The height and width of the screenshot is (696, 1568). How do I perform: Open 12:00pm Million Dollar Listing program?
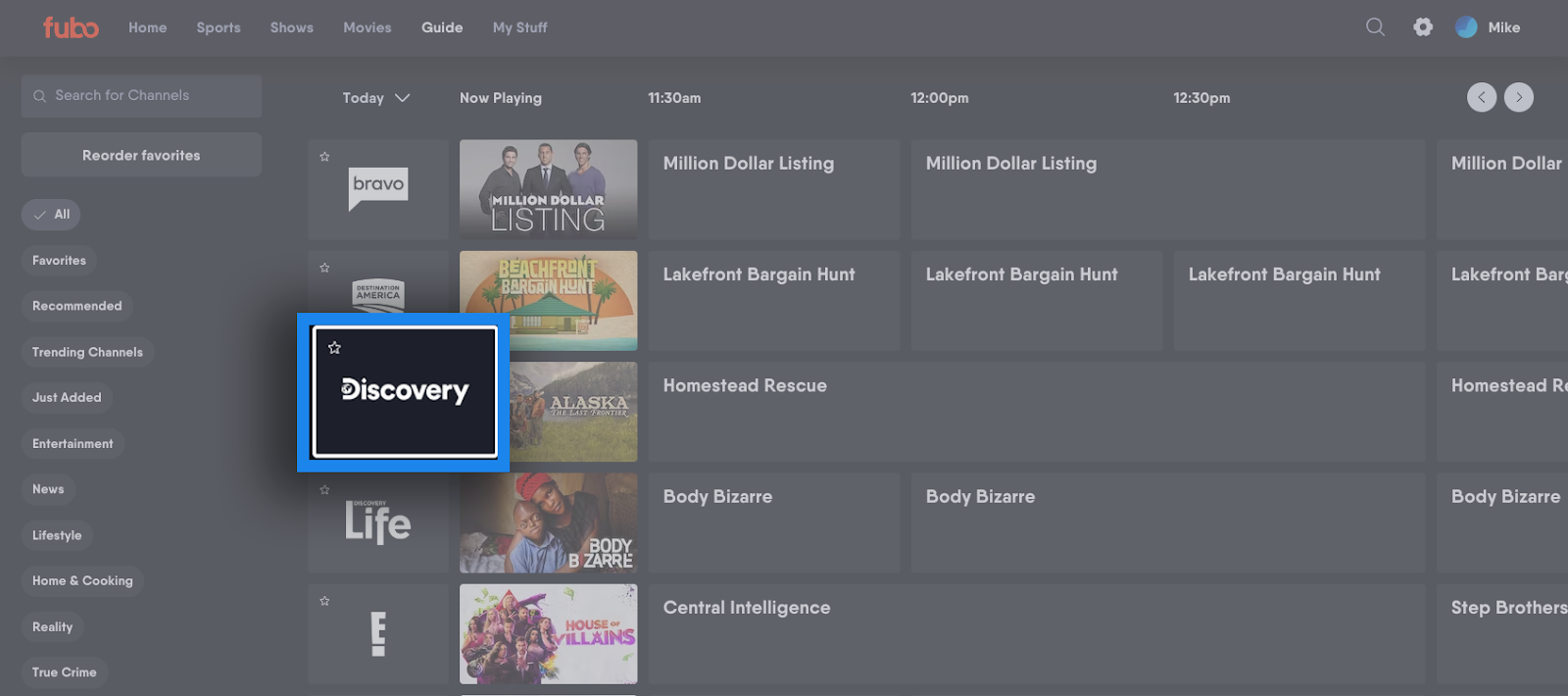[1167, 189]
